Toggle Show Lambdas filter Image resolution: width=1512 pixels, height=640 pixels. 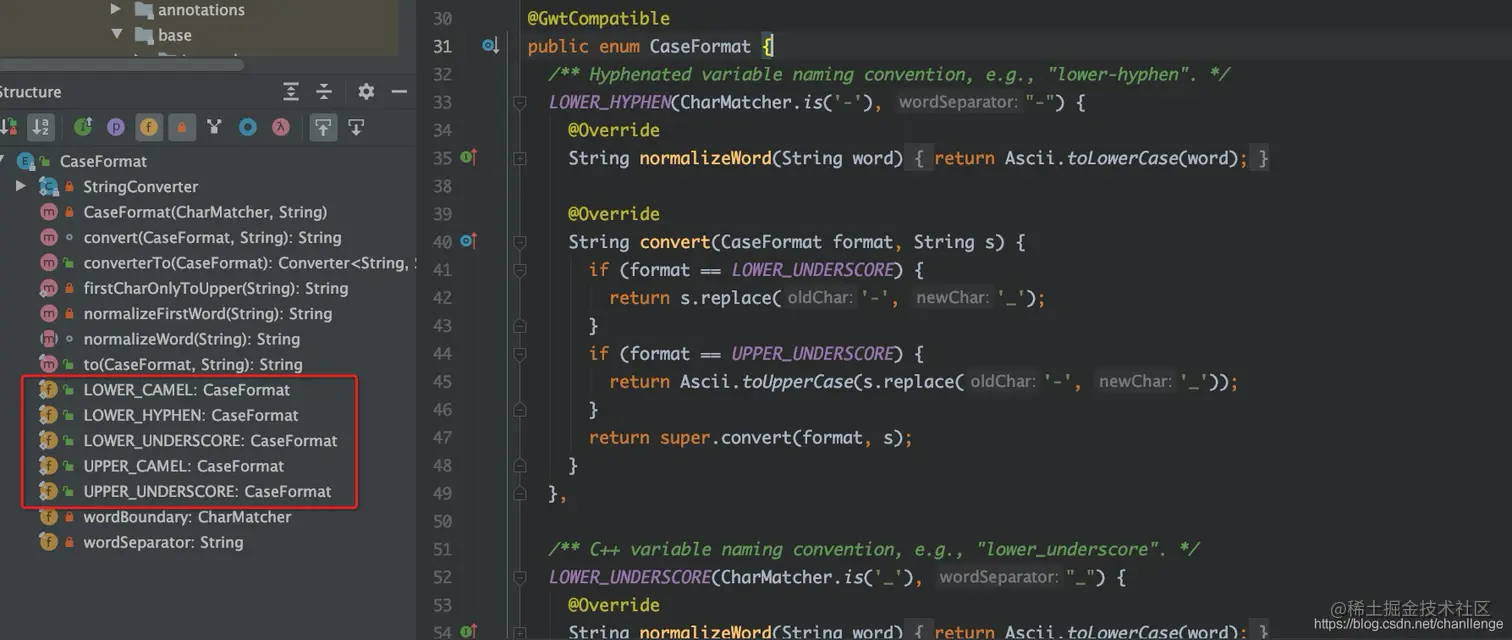[x=281, y=127]
